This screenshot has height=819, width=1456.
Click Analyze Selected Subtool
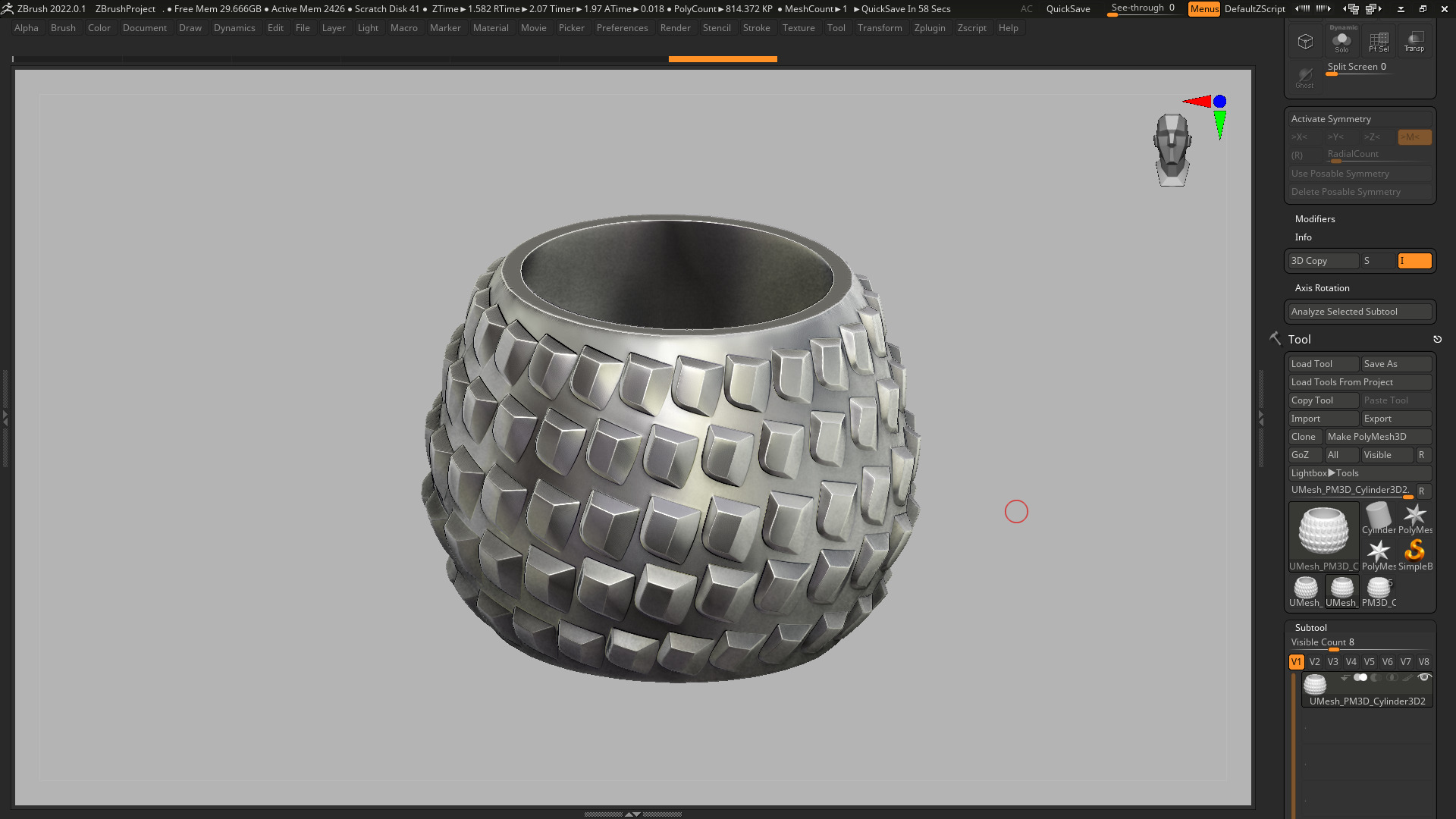point(1360,312)
